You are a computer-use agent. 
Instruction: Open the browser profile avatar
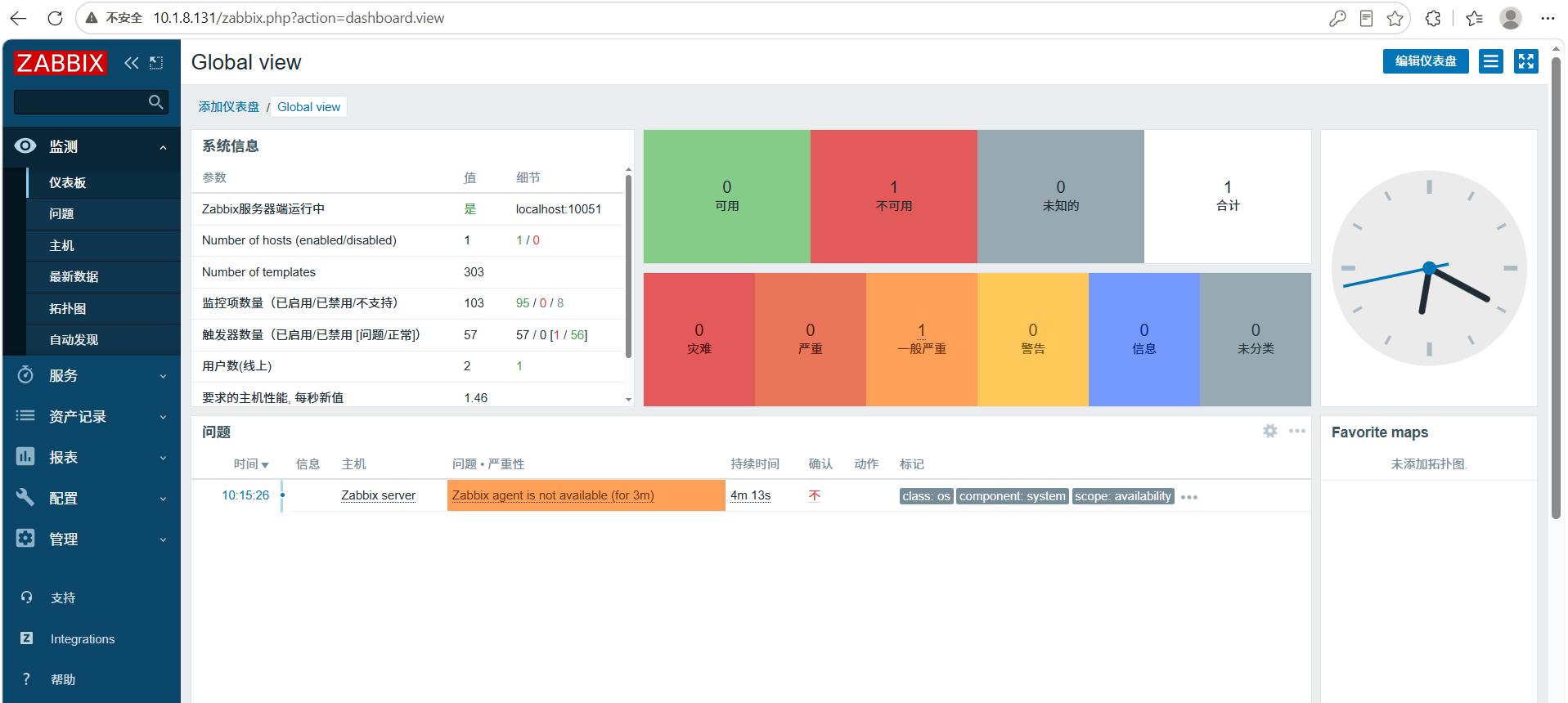pos(1511,18)
